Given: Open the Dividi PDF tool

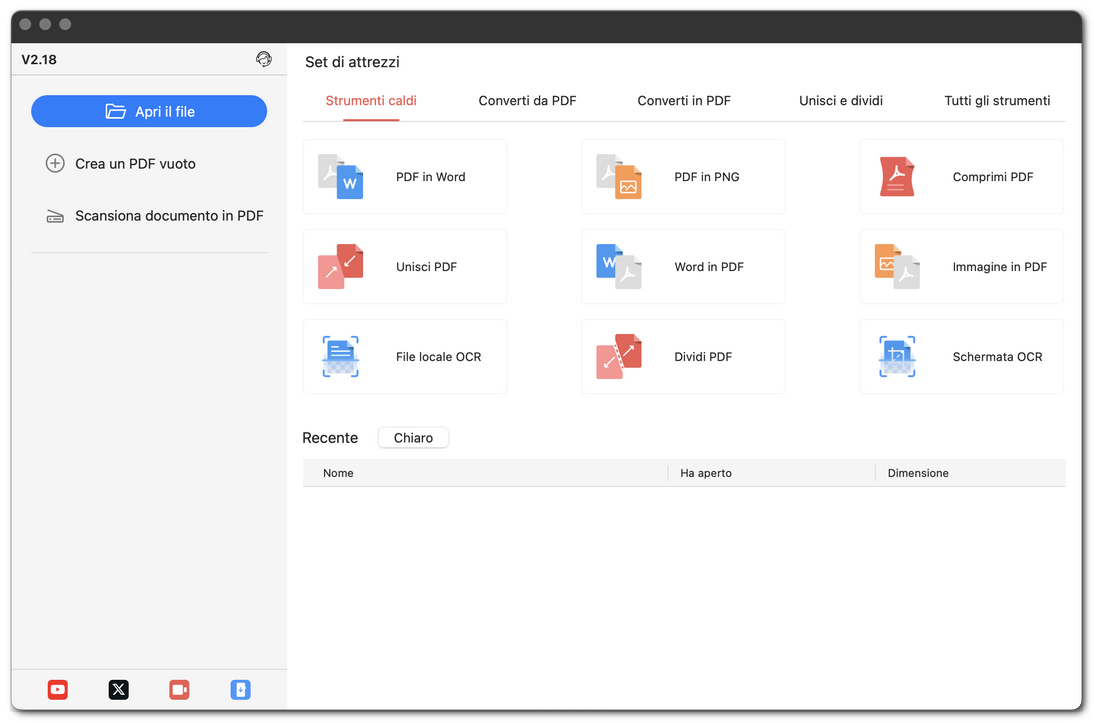Looking at the screenshot, I should point(683,356).
